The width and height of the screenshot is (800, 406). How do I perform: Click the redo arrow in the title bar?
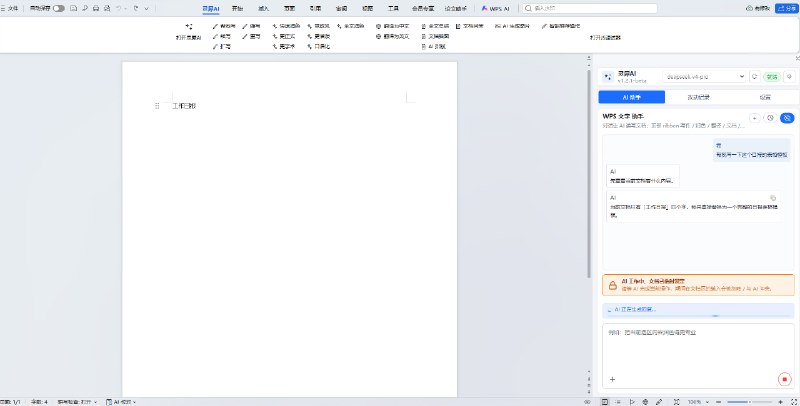pos(136,8)
